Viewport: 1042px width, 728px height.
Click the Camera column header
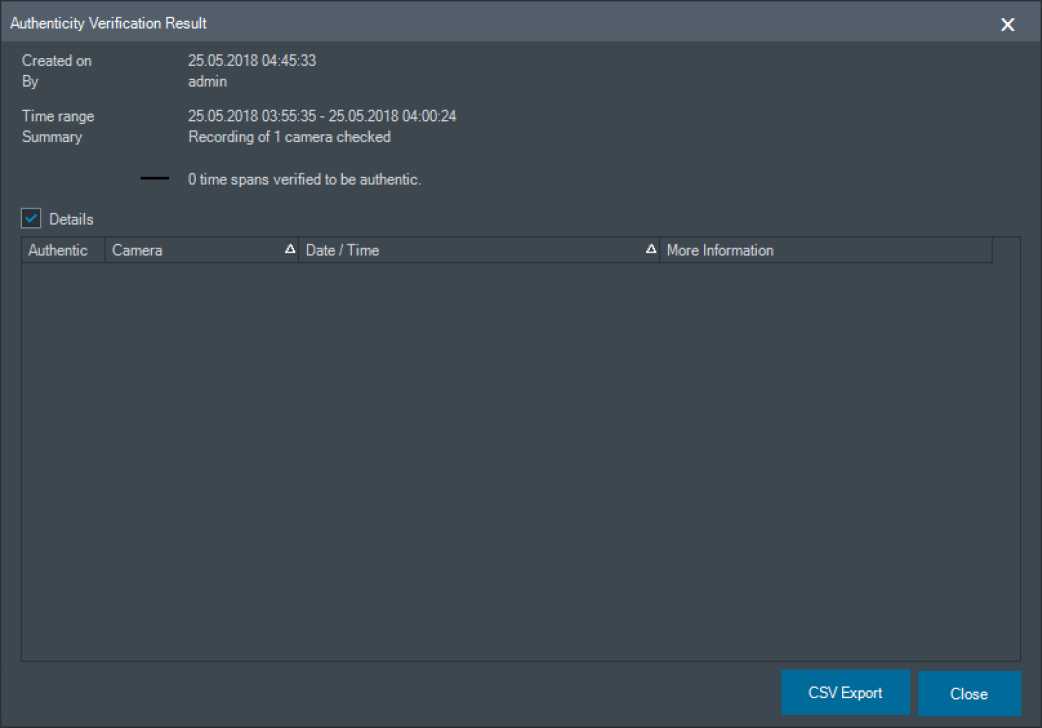point(137,250)
